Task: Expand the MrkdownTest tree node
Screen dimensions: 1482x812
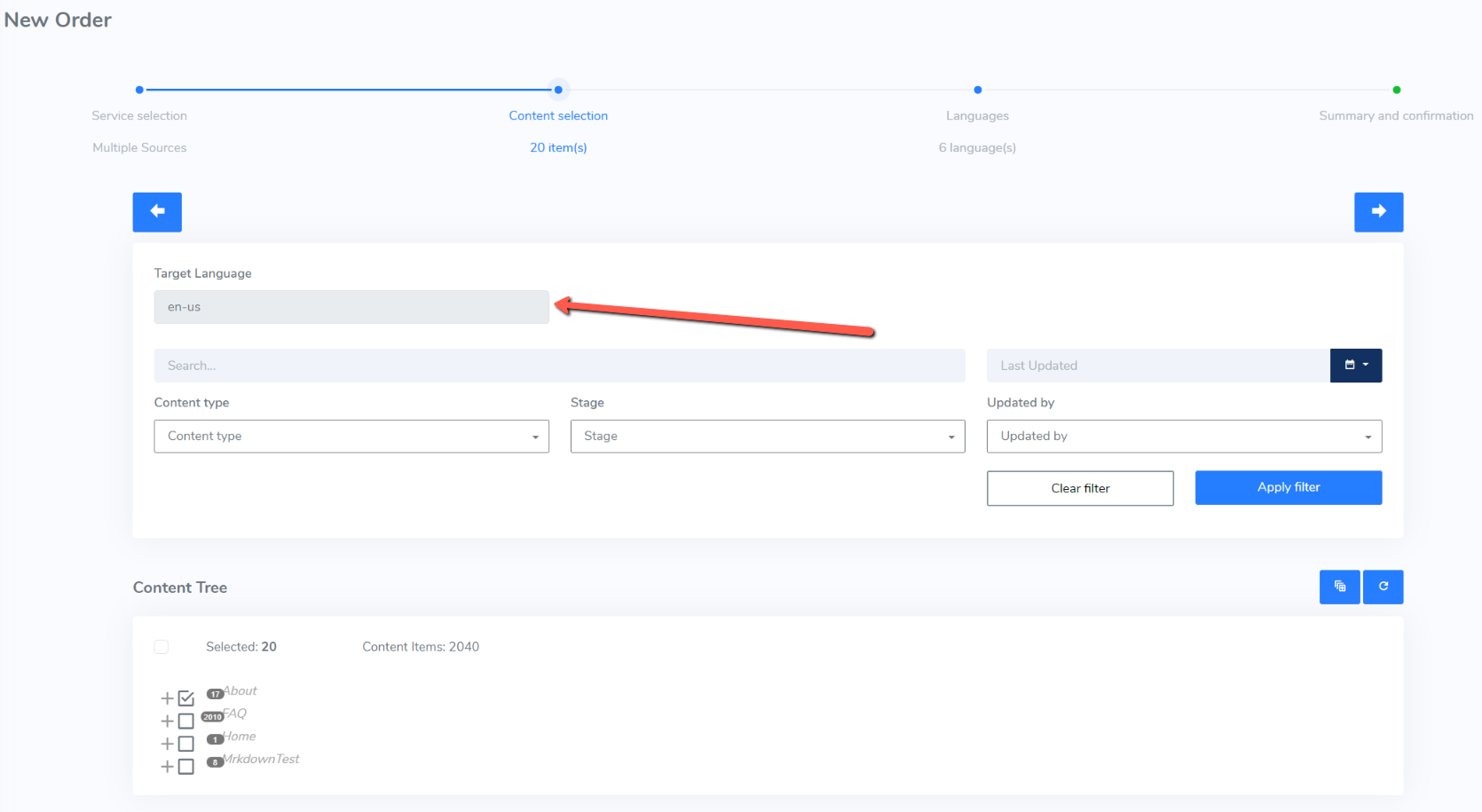Action: (x=167, y=767)
